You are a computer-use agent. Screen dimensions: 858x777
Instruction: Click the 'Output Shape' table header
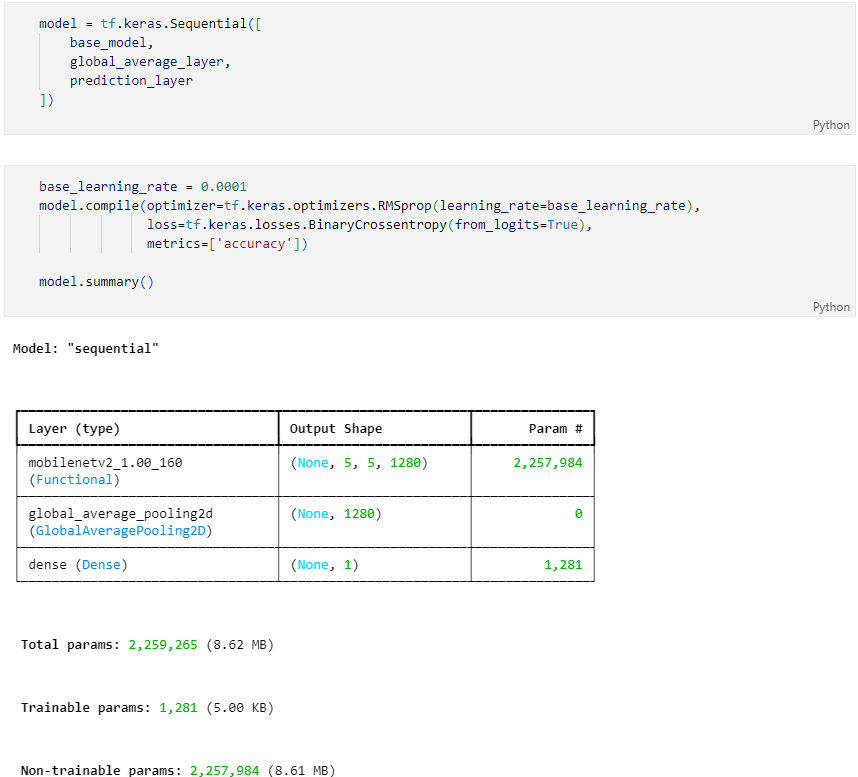click(335, 428)
